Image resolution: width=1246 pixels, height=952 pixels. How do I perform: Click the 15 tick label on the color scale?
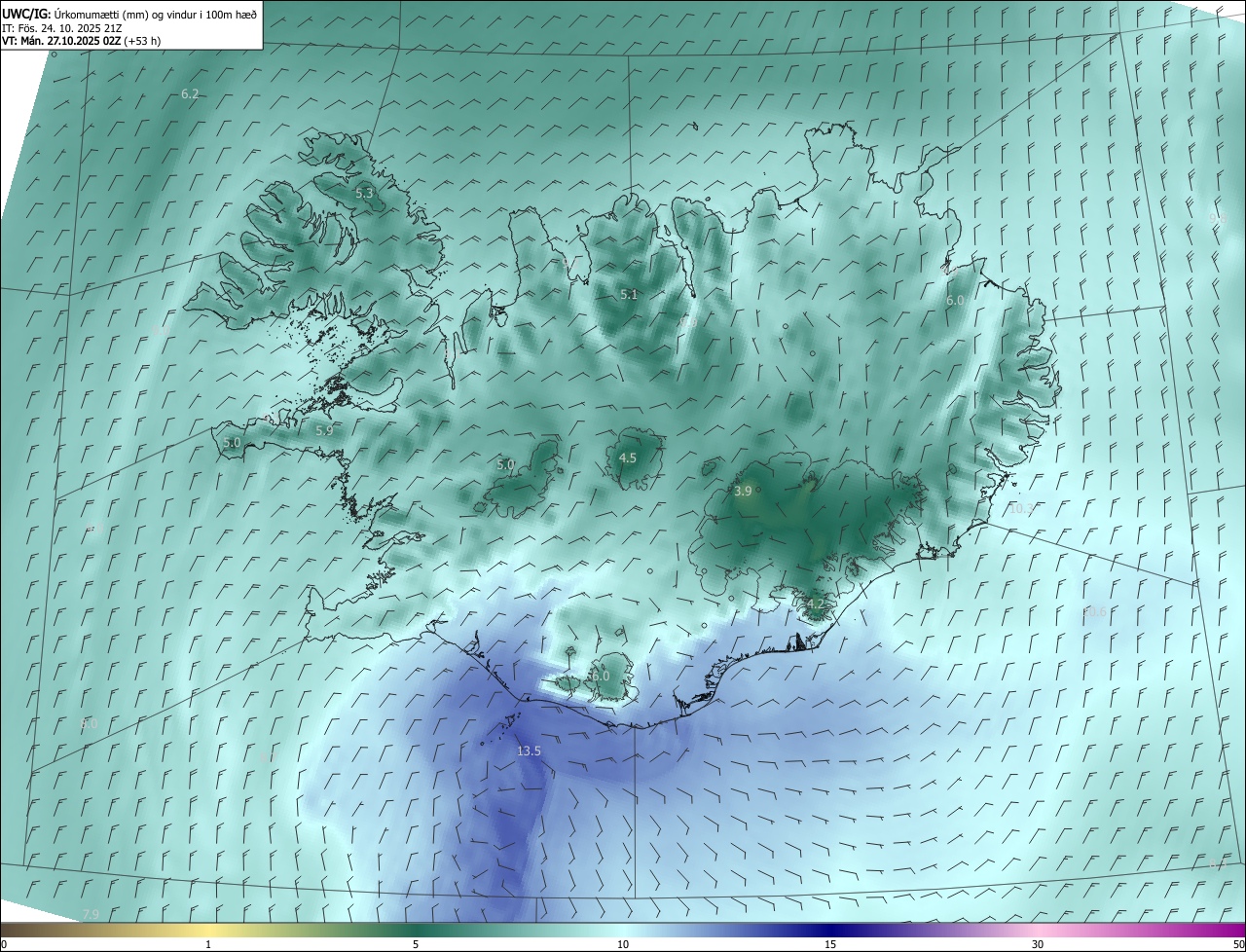[x=830, y=944]
